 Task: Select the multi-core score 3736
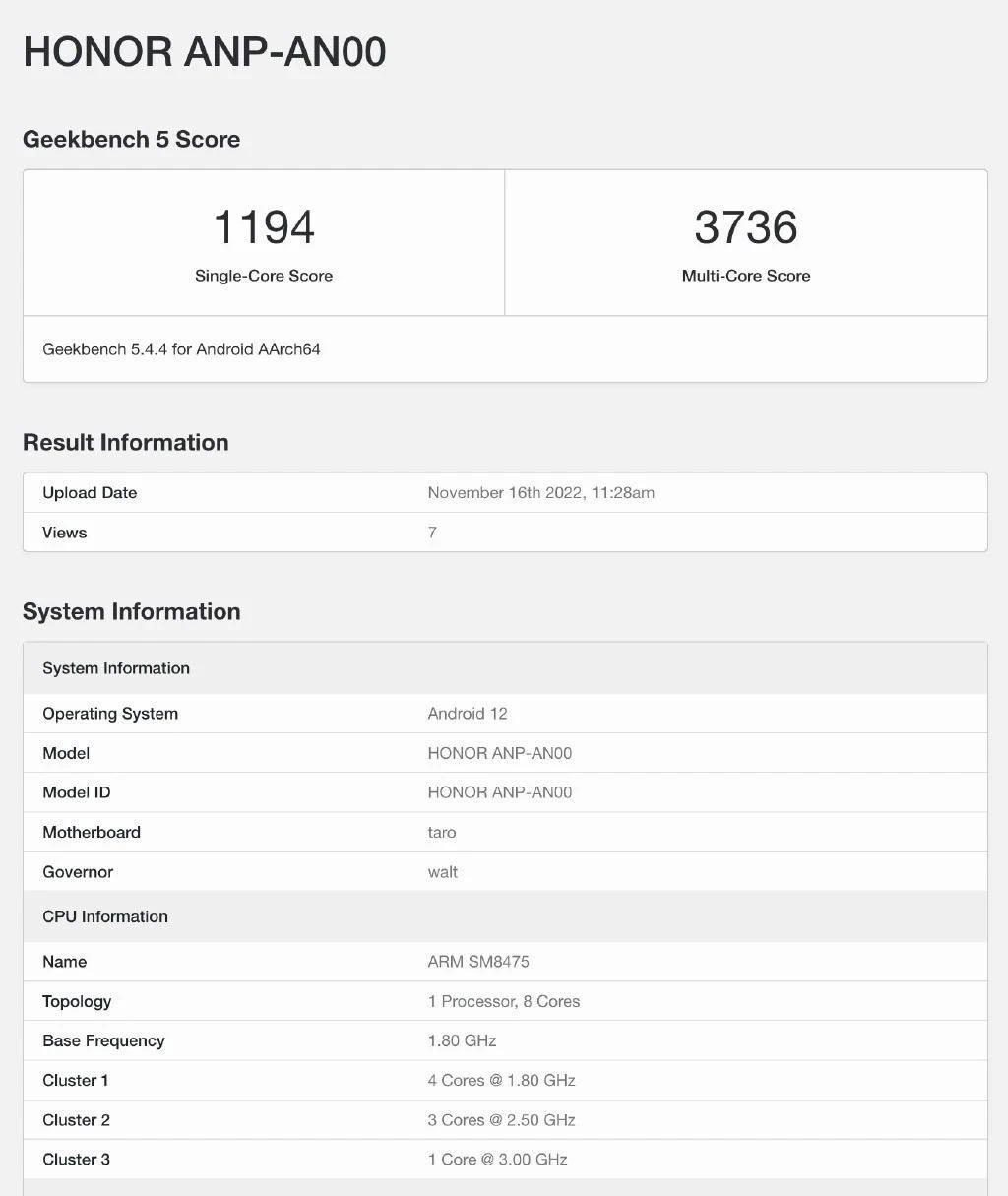pos(746,227)
